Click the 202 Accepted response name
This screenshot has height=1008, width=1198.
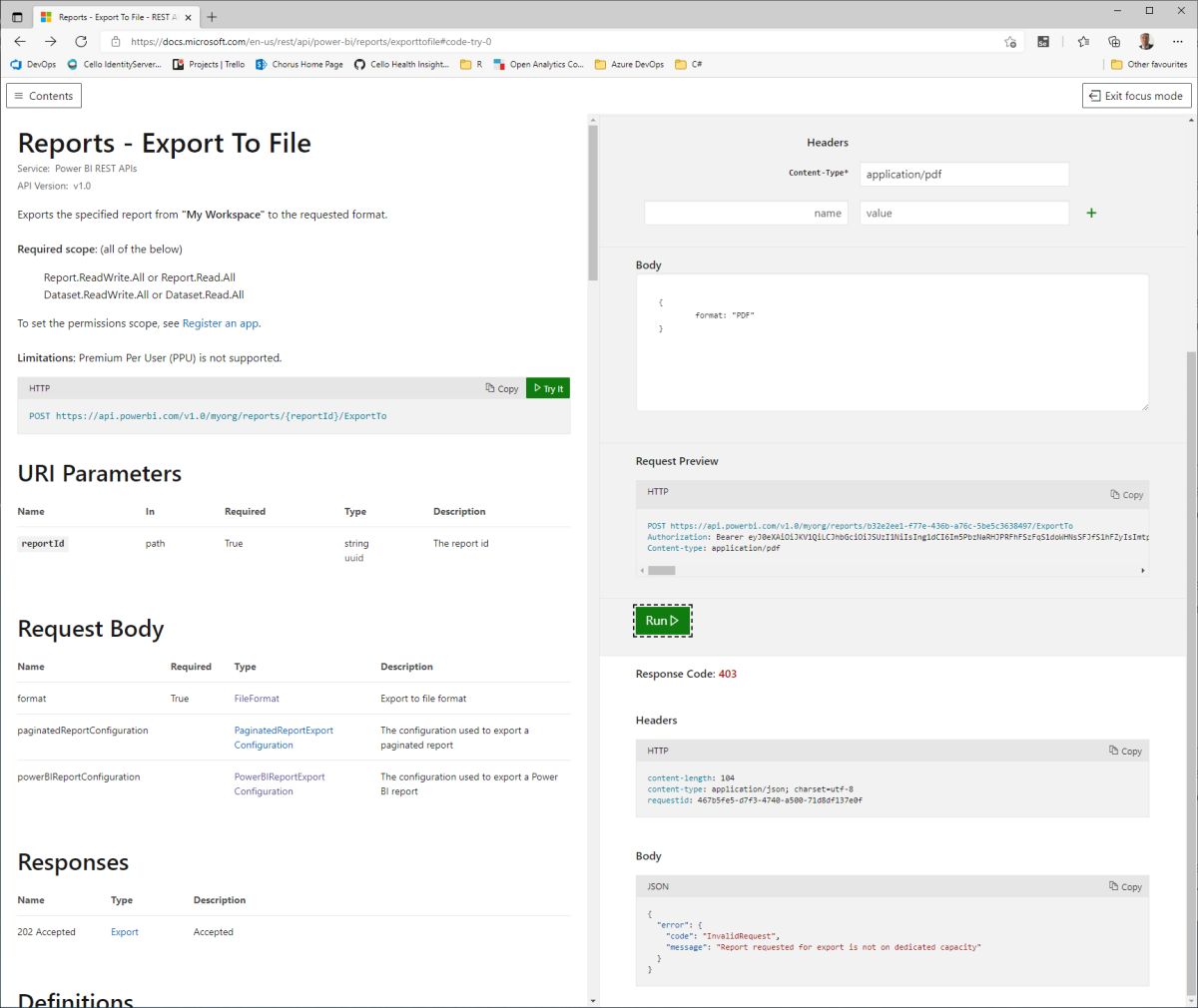tap(46, 932)
